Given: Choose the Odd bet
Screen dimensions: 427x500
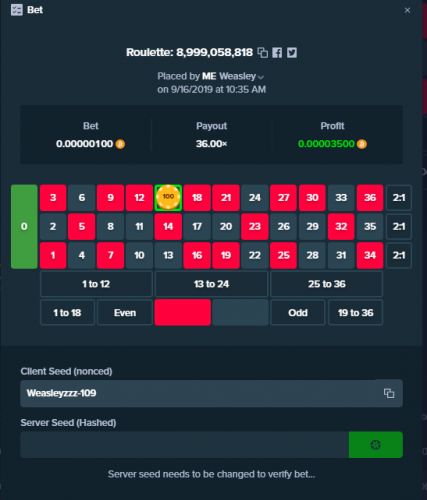Looking at the screenshot, I should (298, 313).
